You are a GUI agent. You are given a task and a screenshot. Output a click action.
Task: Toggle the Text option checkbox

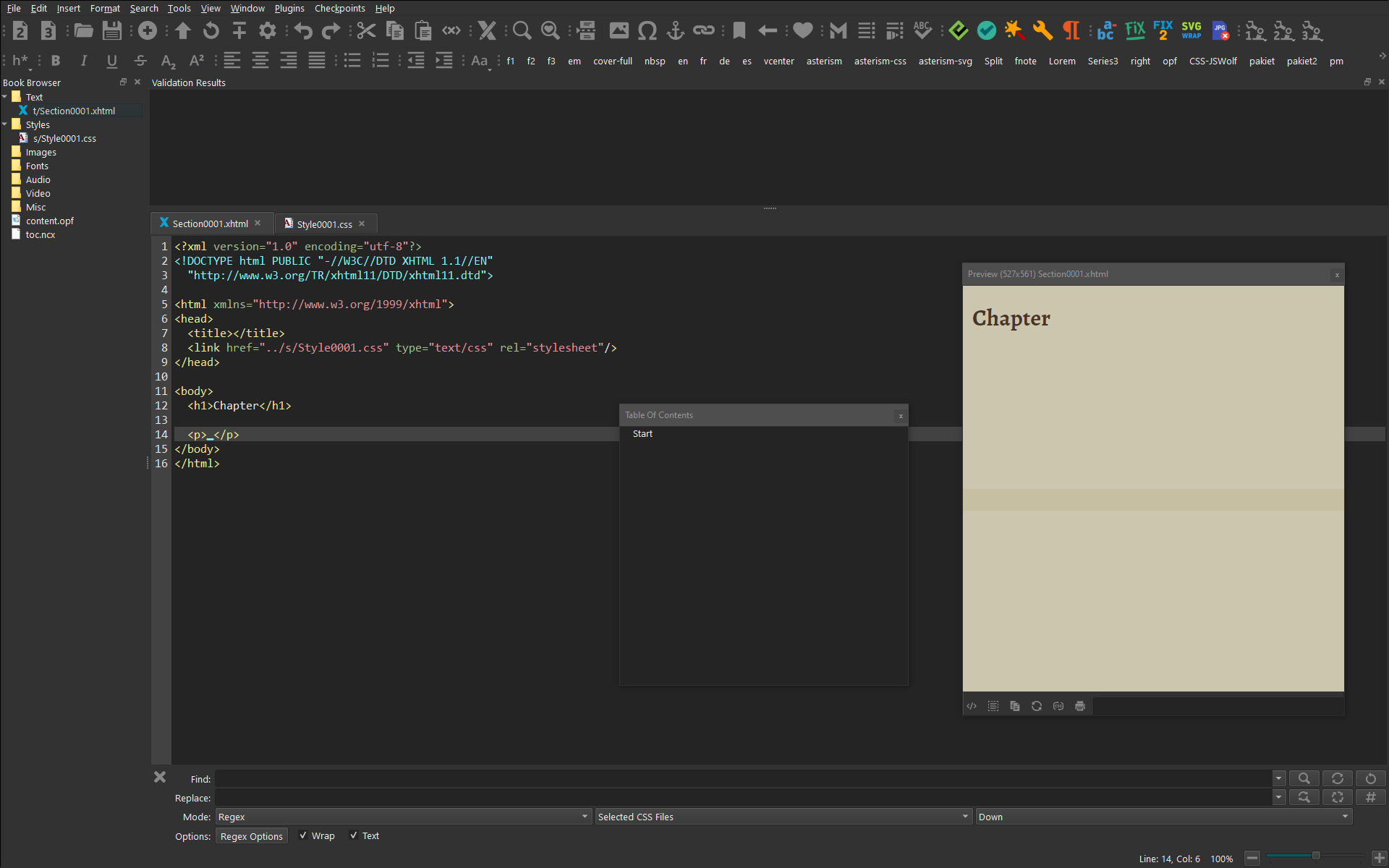[x=354, y=835]
